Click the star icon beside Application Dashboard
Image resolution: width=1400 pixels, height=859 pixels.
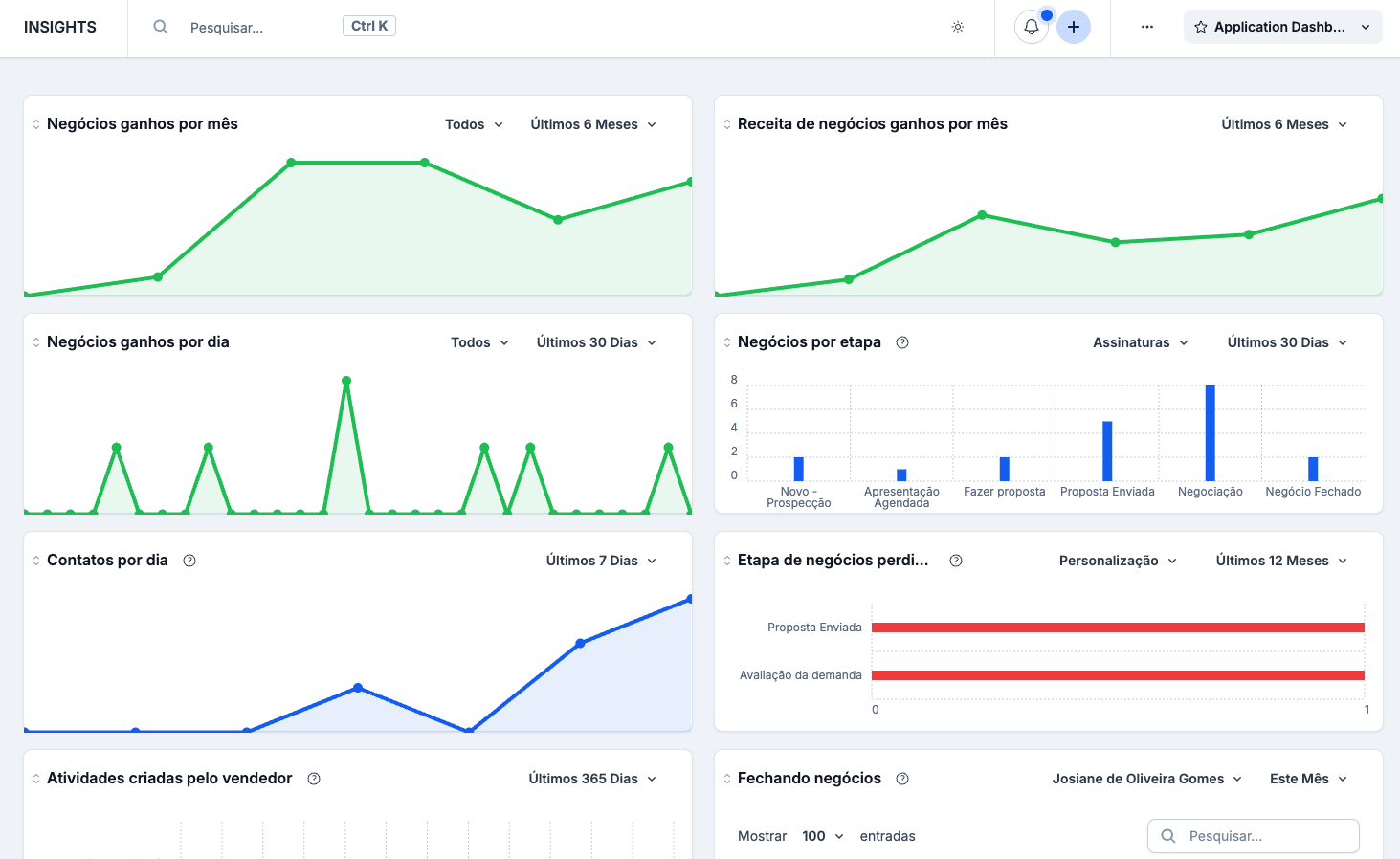click(x=1201, y=27)
